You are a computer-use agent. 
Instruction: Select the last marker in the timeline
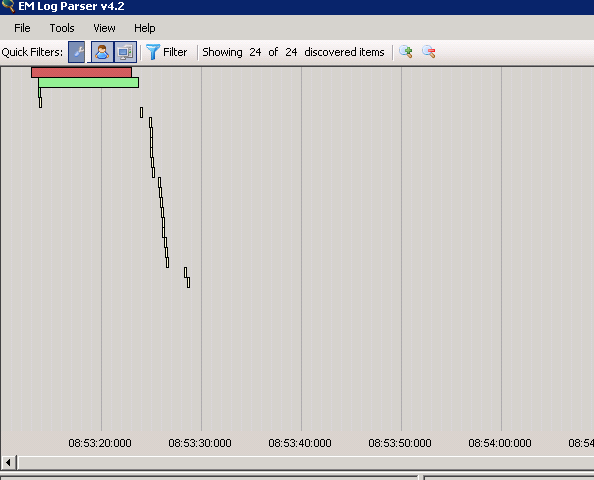(189, 282)
